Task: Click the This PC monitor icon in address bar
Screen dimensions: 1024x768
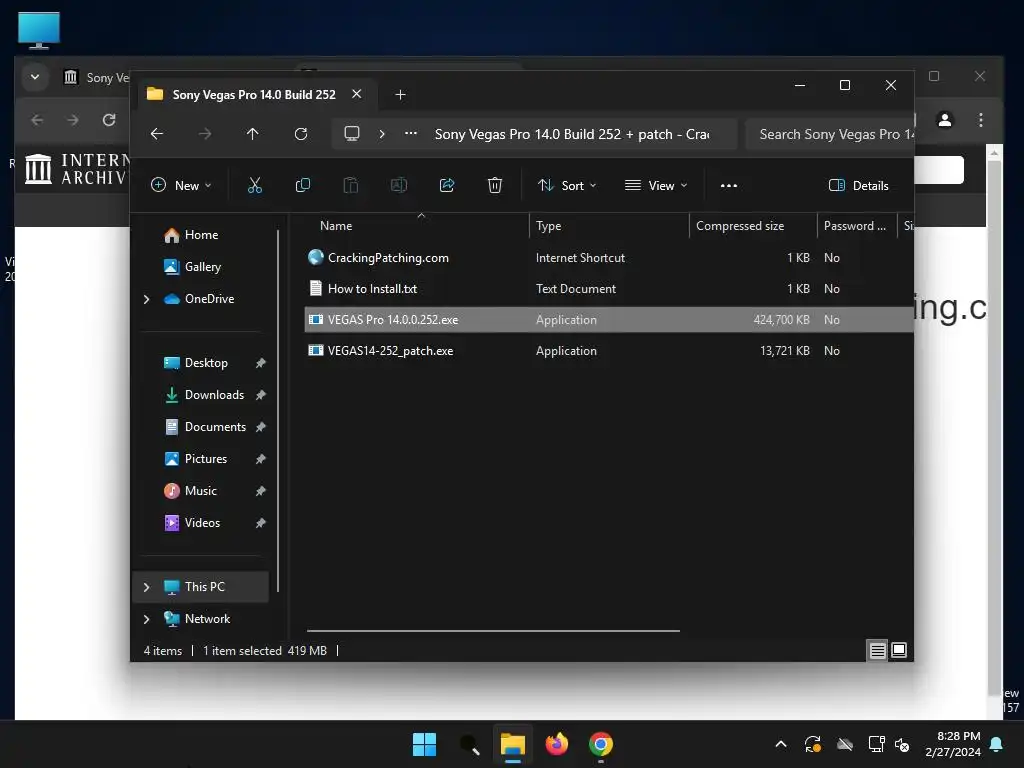Action: (x=352, y=134)
